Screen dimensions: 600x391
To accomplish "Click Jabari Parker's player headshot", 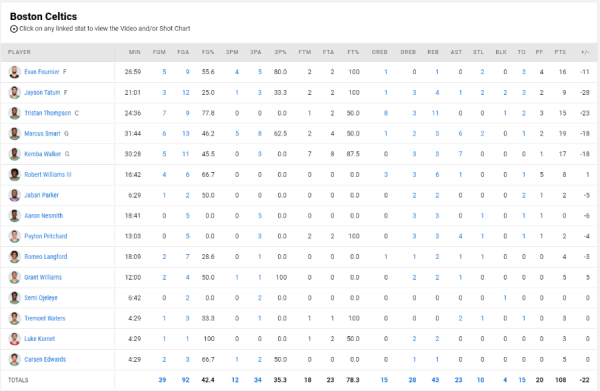I will [15, 195].
